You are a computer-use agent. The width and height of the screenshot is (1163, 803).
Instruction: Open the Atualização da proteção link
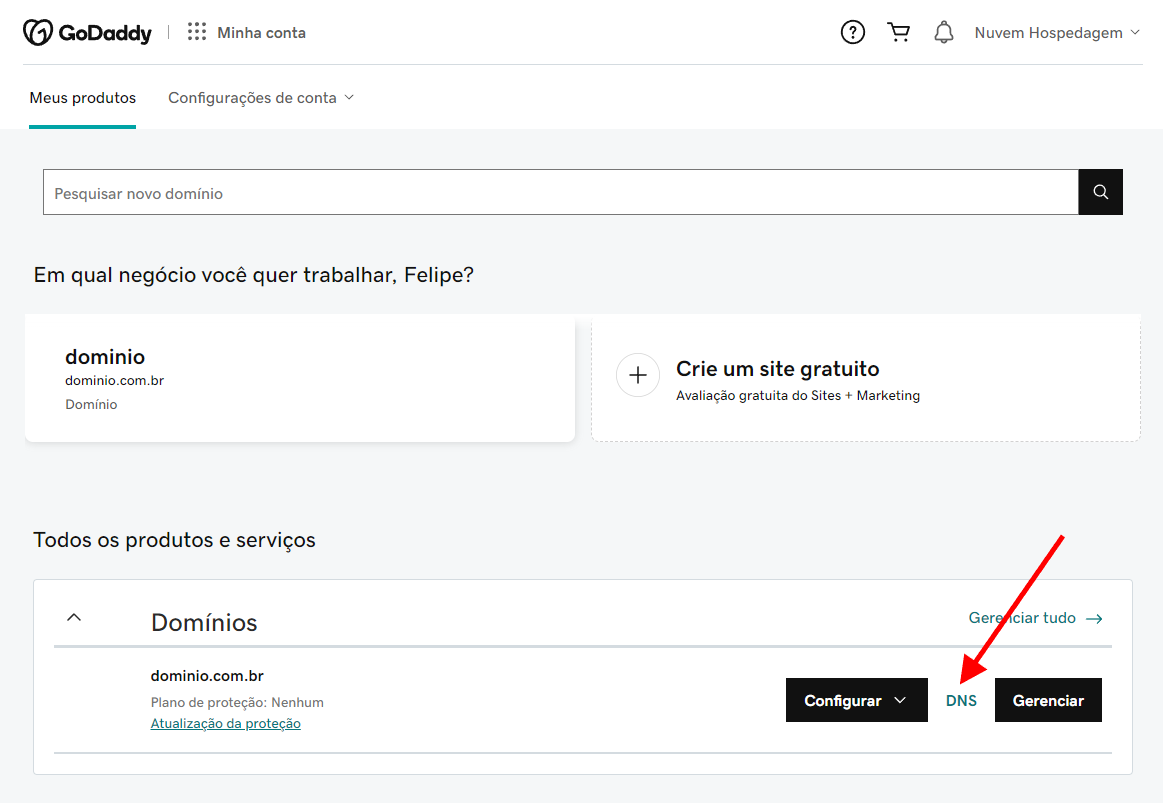point(225,724)
